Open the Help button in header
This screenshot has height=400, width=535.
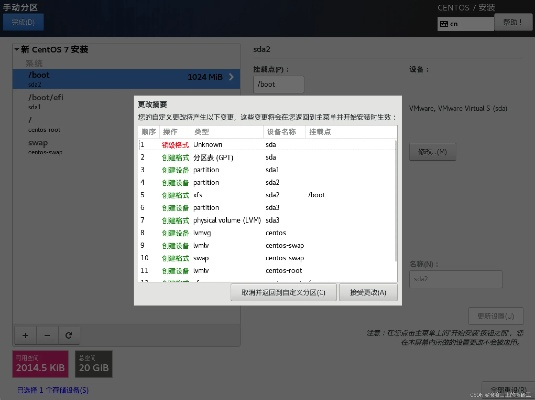click(513, 22)
